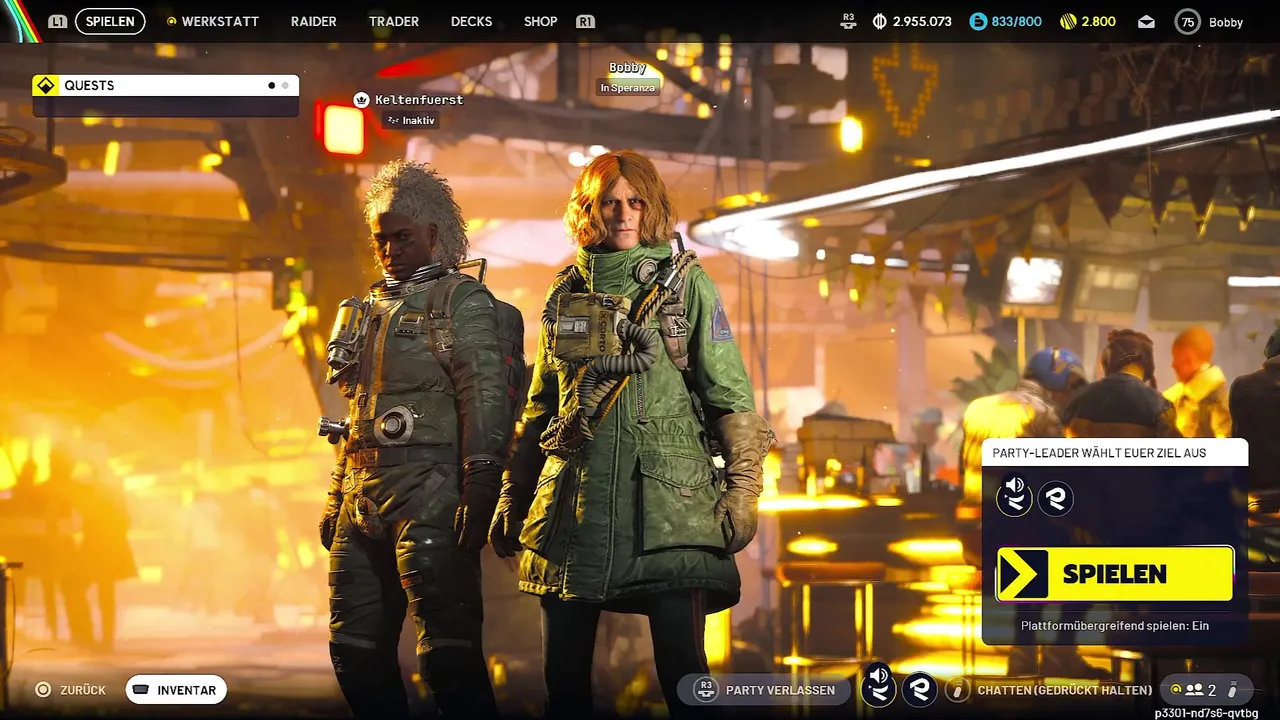Click the chevron arrow on SPIELEN button
Screen dimensions: 1280x720
point(1023,574)
